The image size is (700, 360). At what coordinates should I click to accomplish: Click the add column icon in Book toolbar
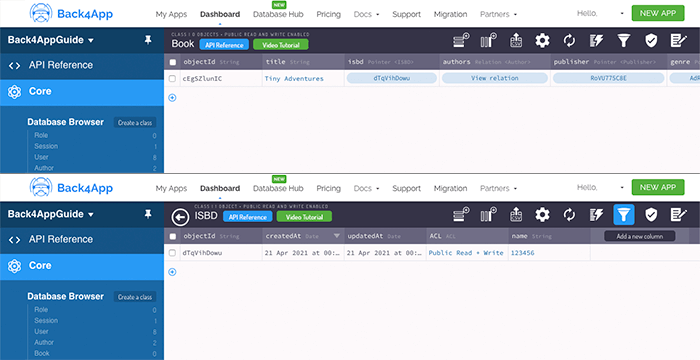488,41
